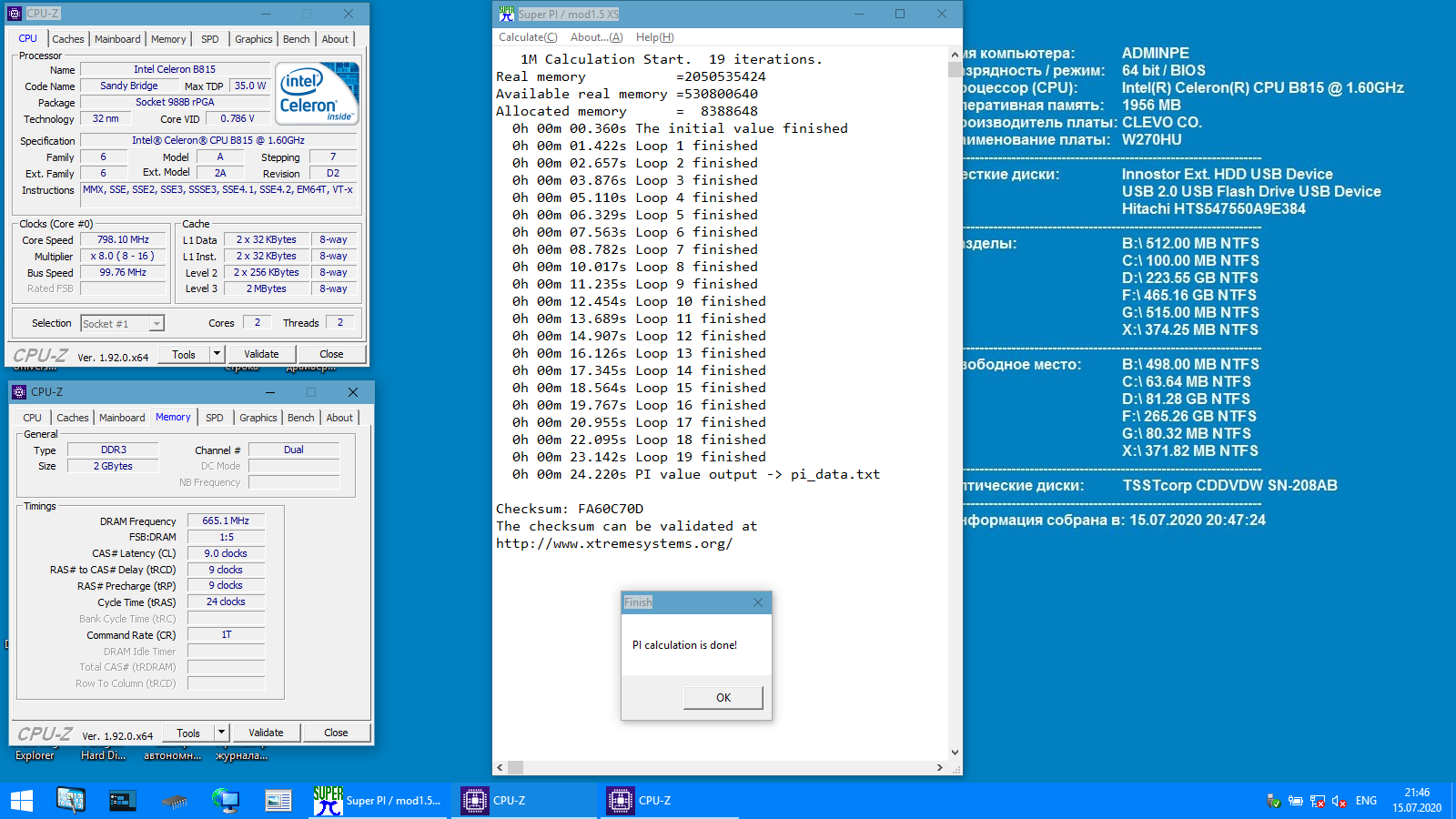Open the memory chip taskbar icon

(174, 802)
